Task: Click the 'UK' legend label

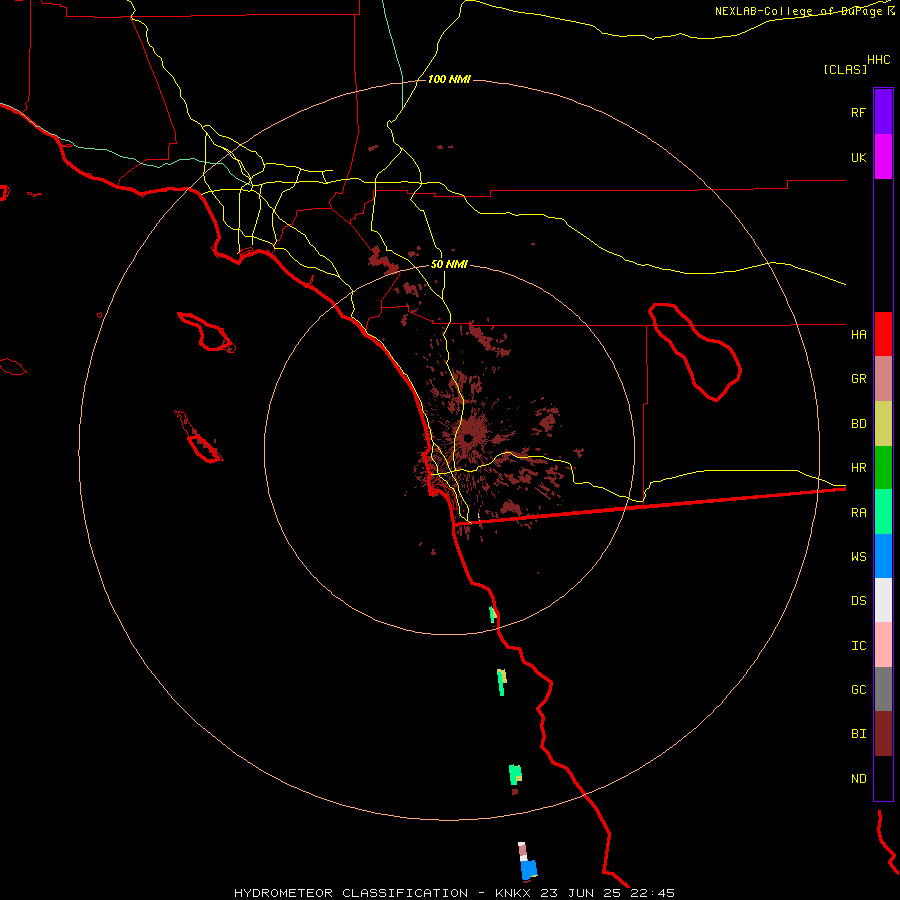Action: tap(859, 158)
